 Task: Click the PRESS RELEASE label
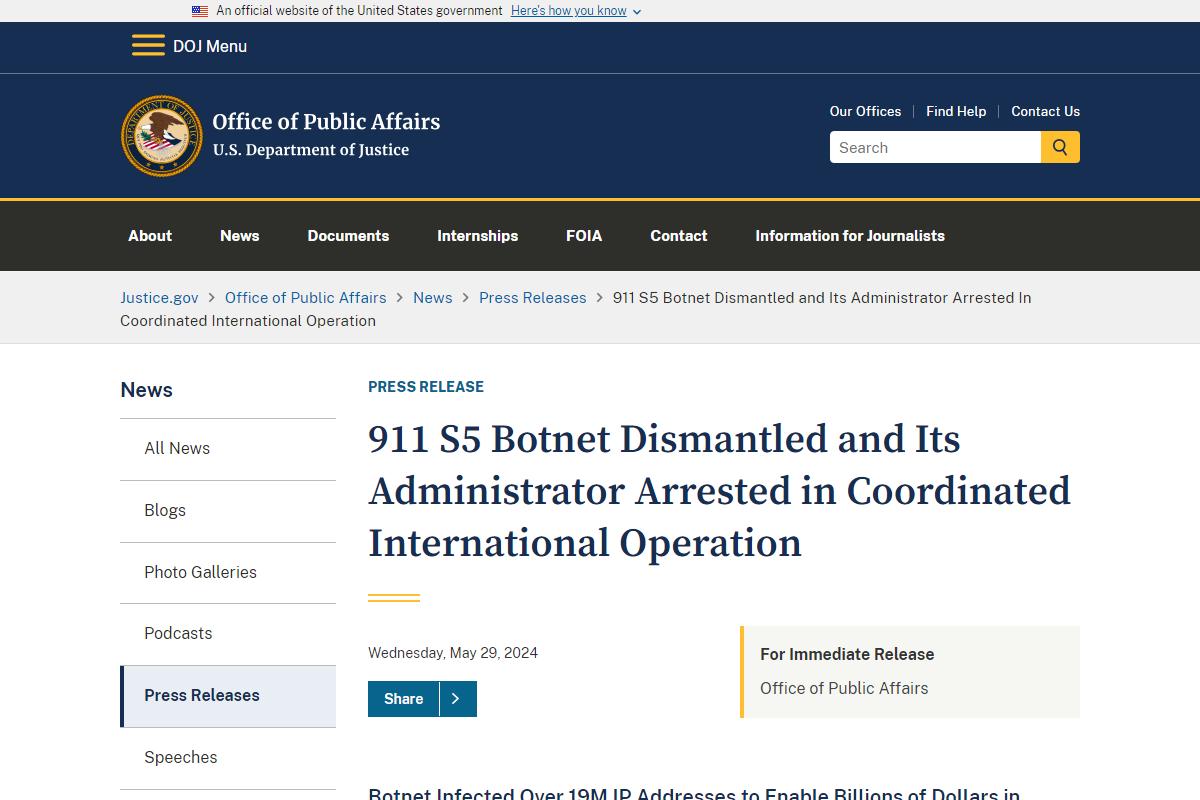pos(426,387)
